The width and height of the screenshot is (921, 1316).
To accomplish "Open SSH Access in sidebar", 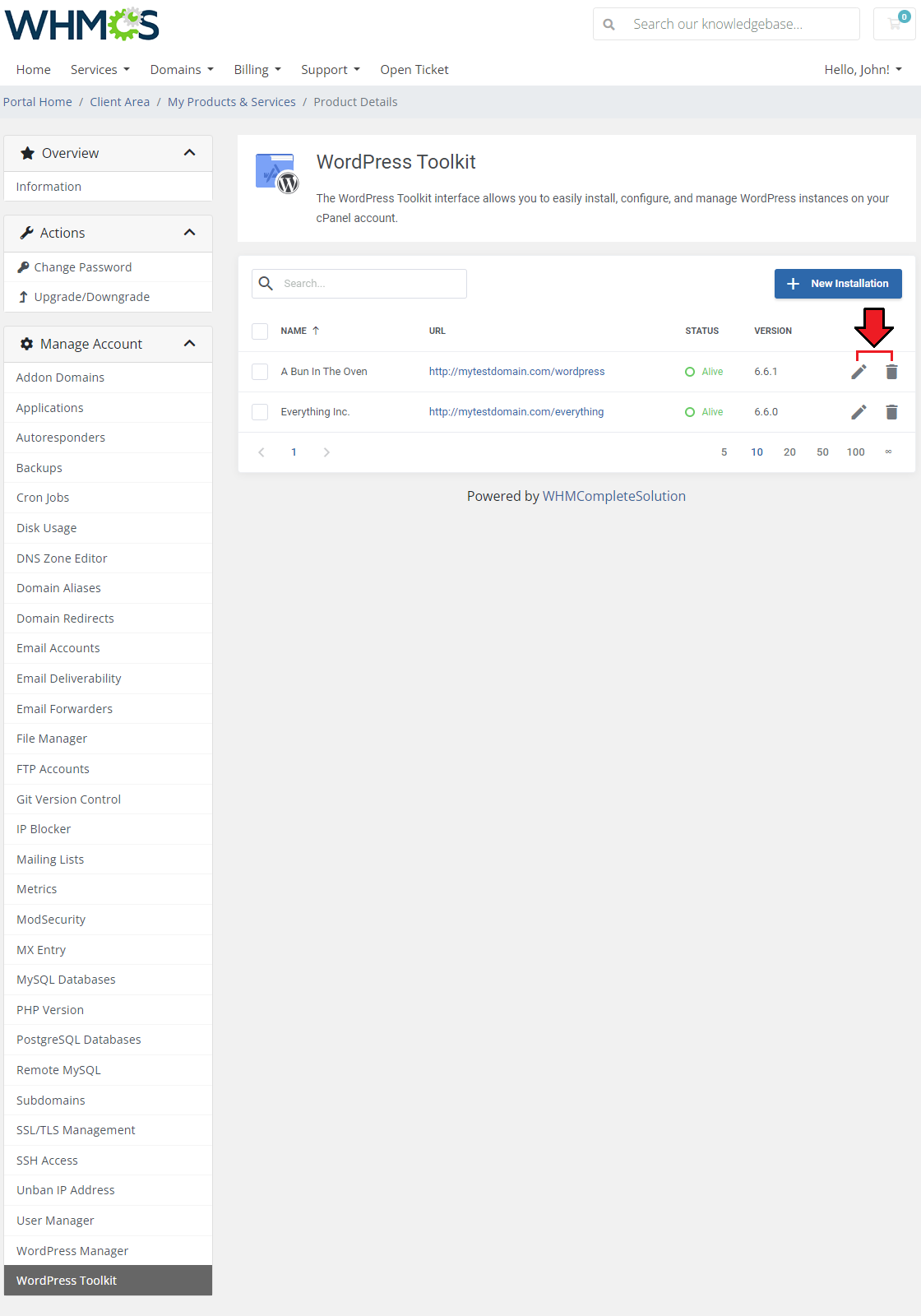I will click(x=109, y=1161).
